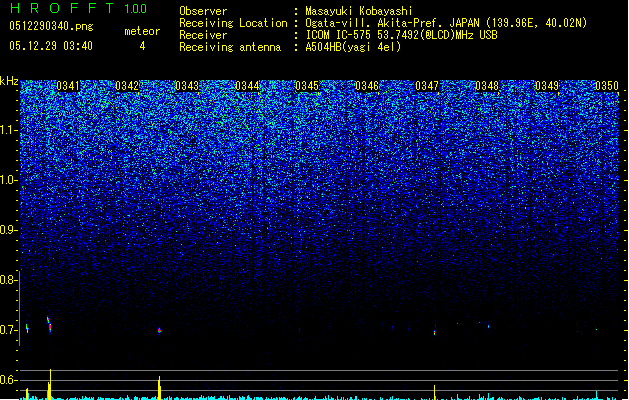Click the 0348 time marker
The image size is (629, 400).
point(487,86)
